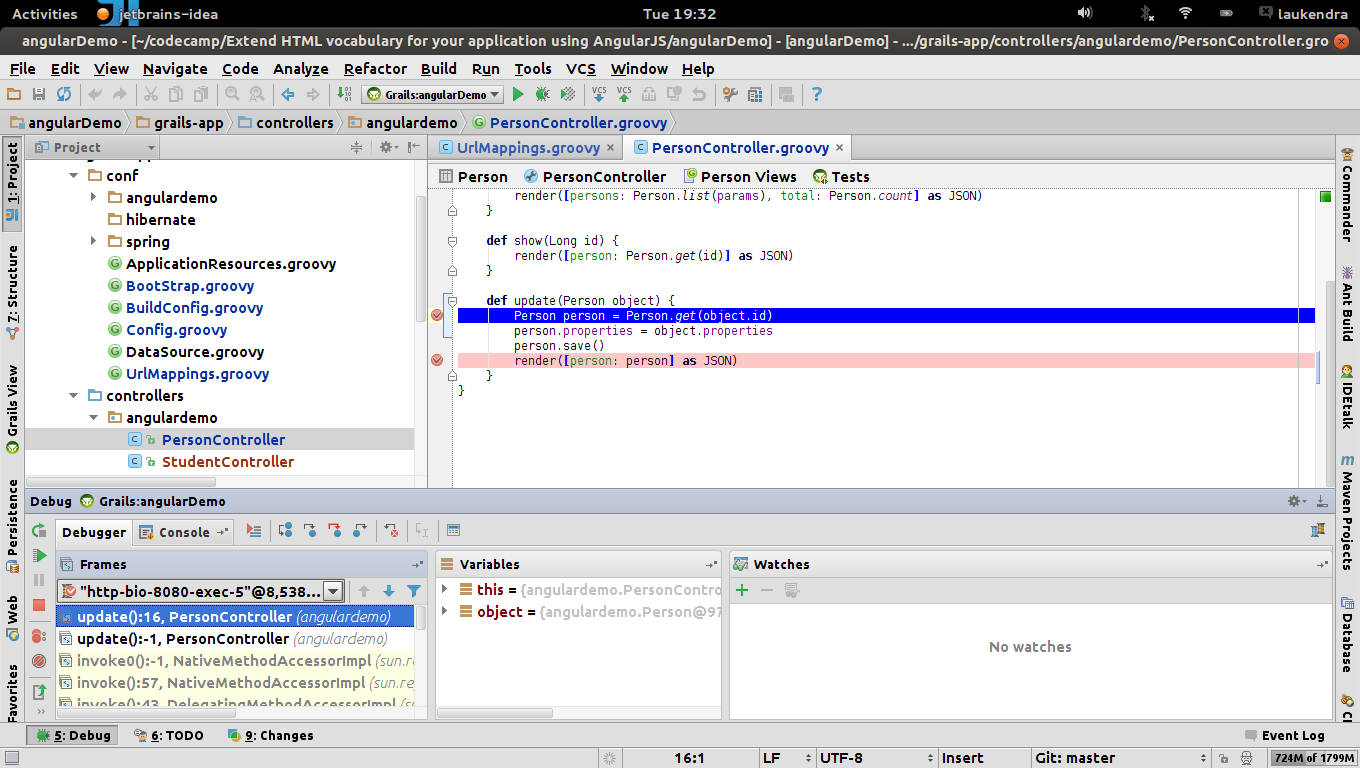
Task: Toggle breakpoint on Person.get line
Action: (437, 316)
